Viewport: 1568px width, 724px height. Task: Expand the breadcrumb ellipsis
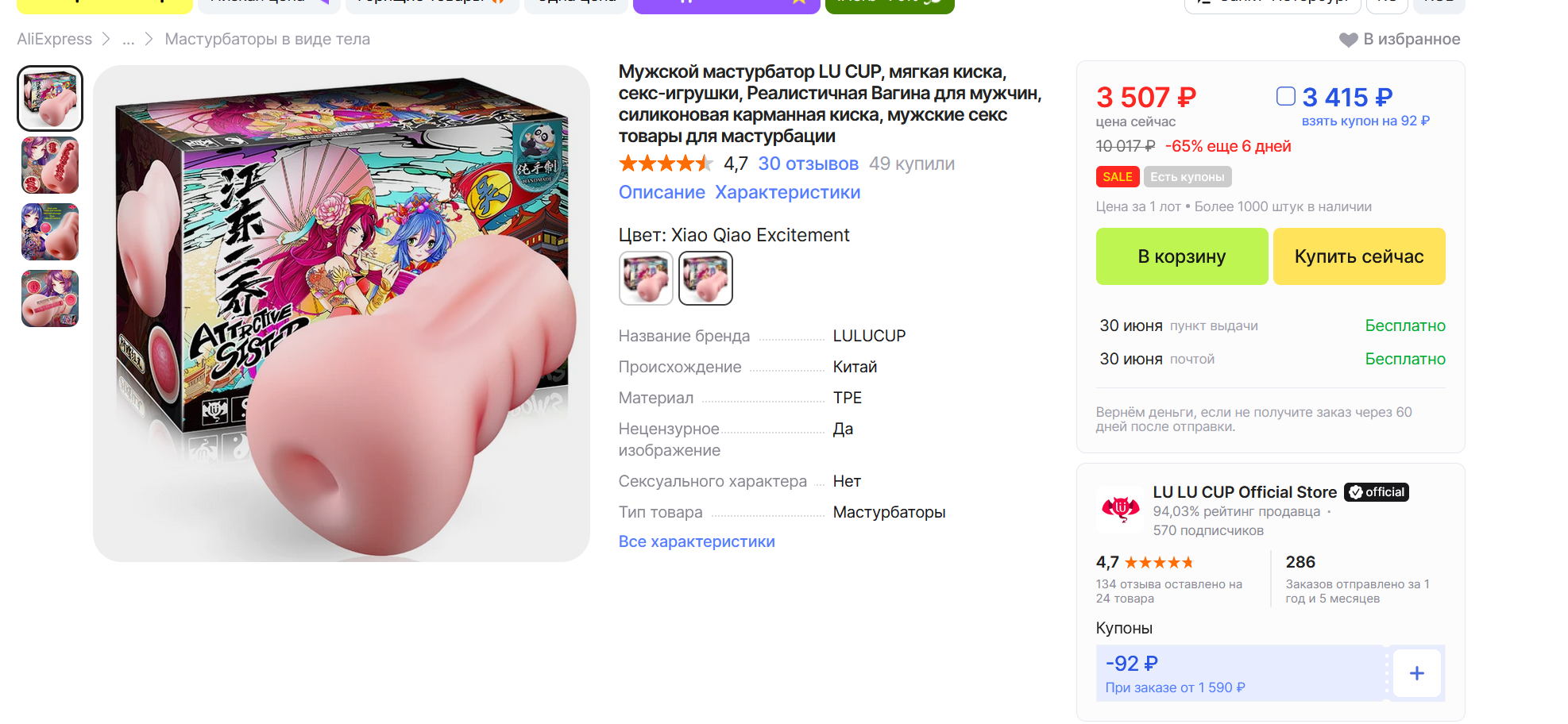click(x=128, y=40)
